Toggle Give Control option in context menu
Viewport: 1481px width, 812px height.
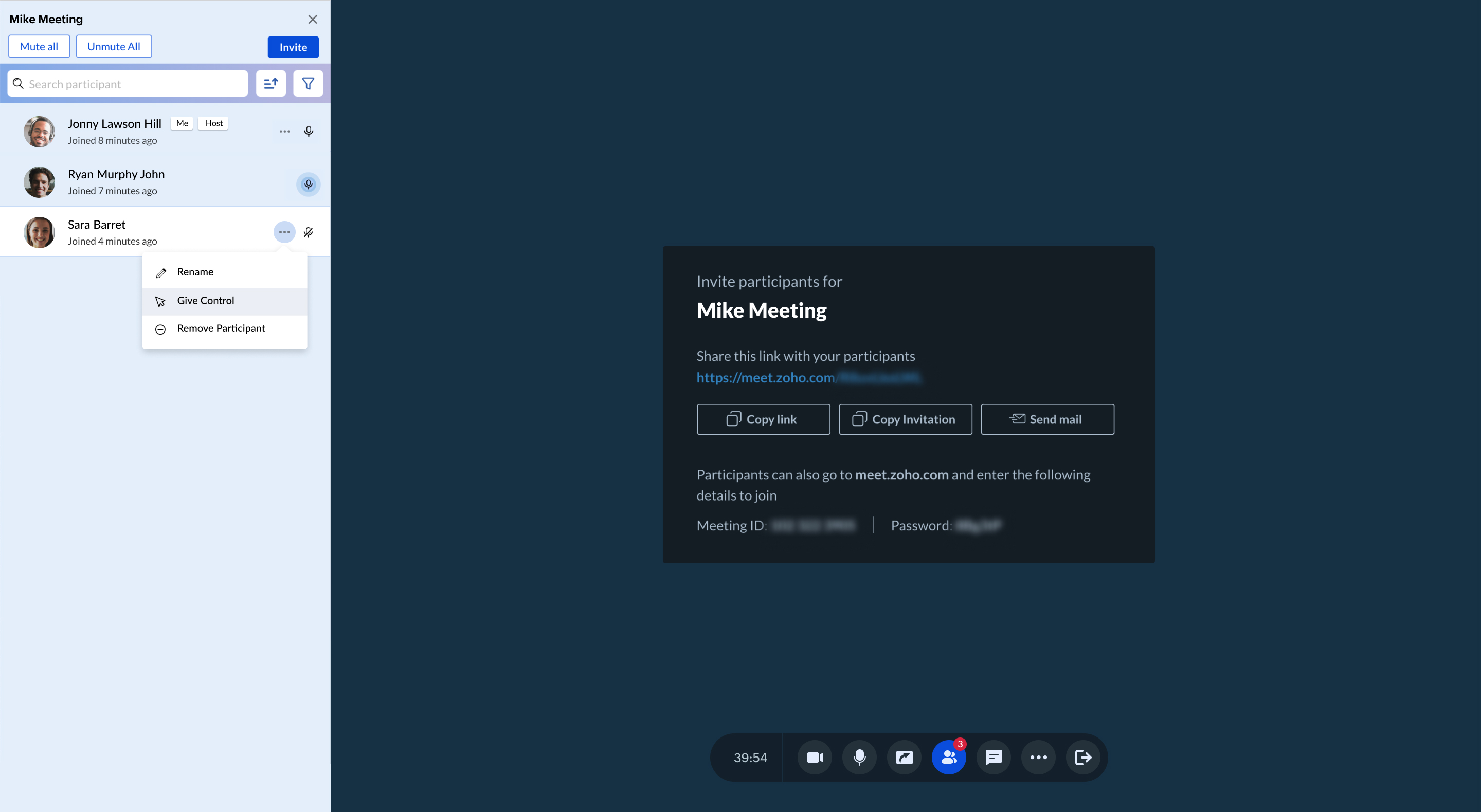click(x=225, y=300)
